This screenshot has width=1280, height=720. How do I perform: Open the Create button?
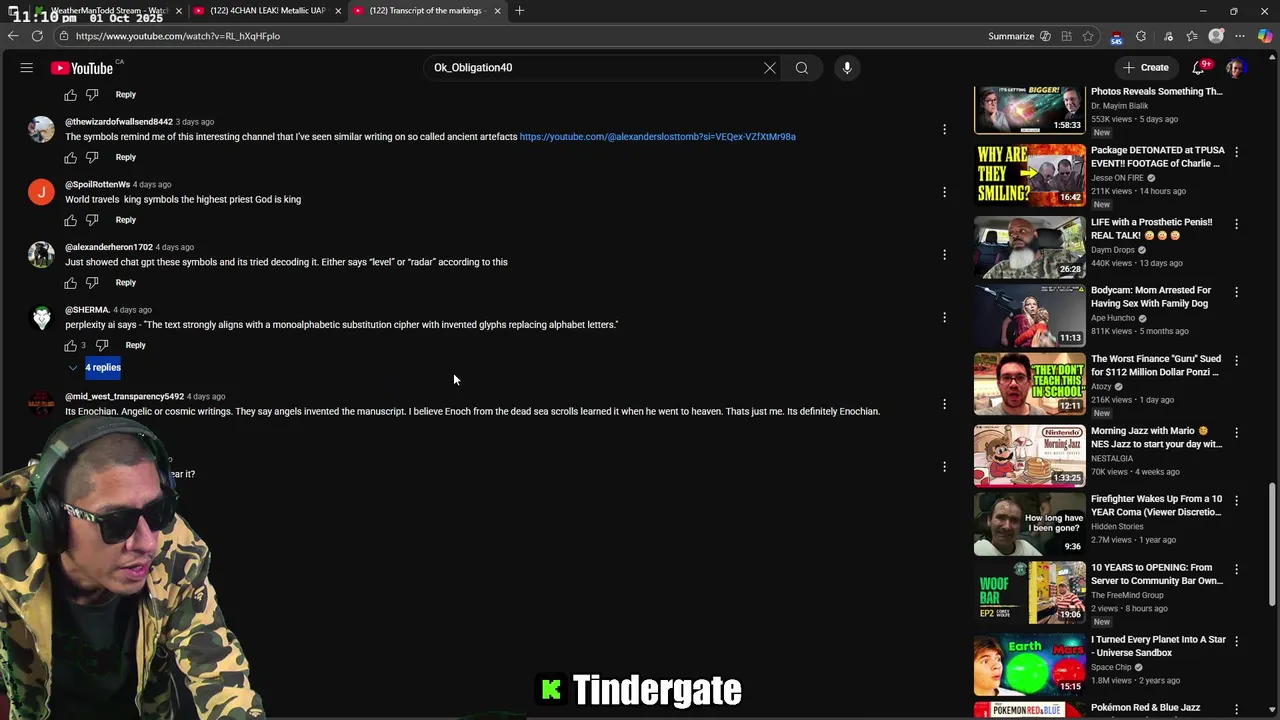pyautogui.click(x=1146, y=68)
